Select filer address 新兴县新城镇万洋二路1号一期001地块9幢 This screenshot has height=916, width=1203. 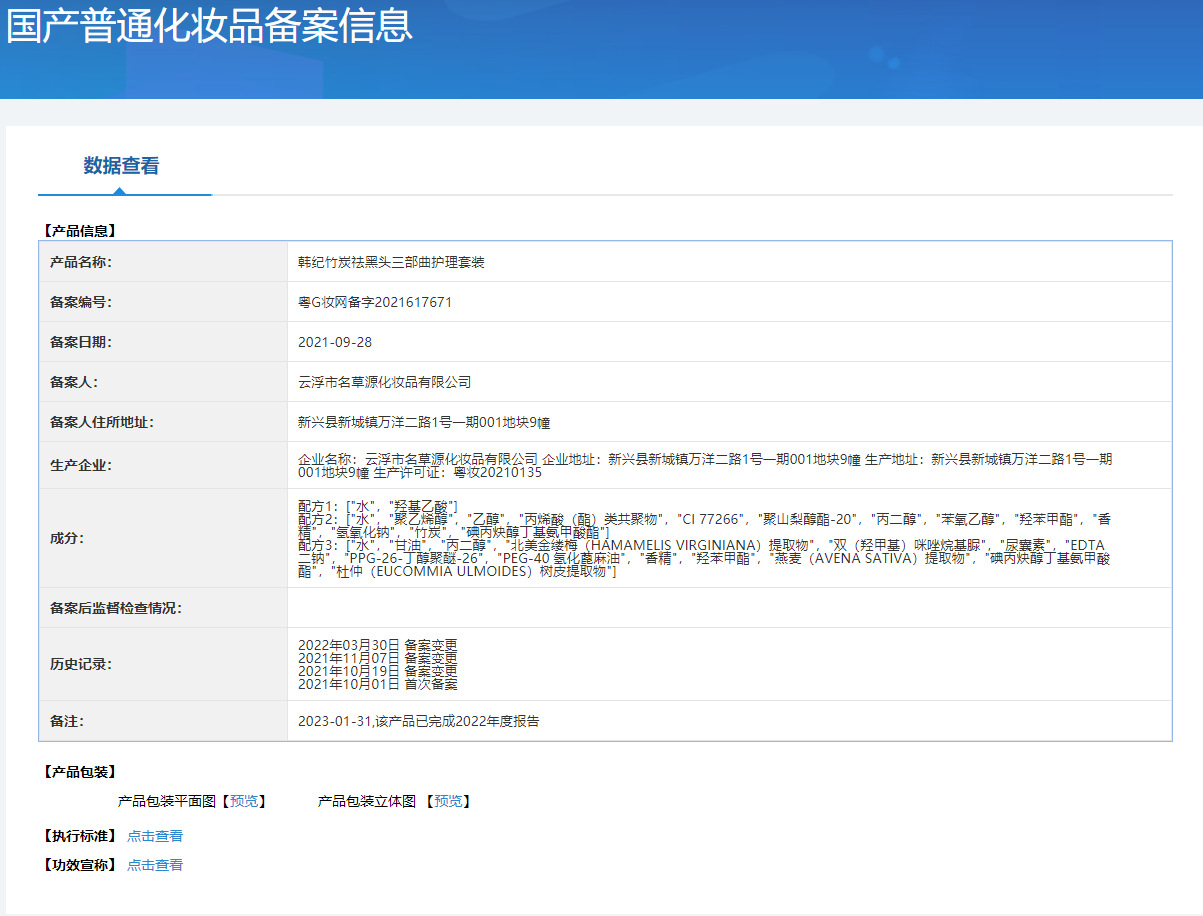(424, 422)
